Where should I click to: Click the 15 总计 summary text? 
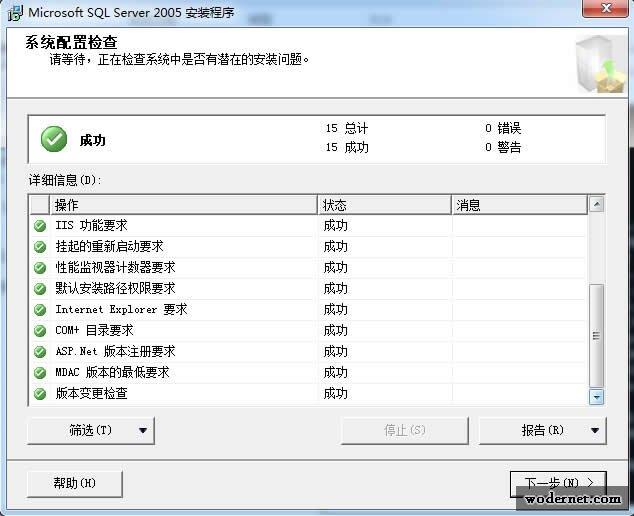pos(347,129)
